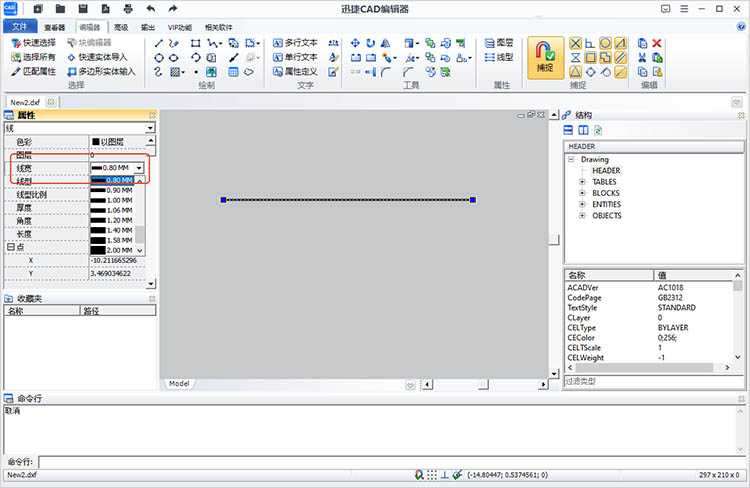This screenshot has height=488, width=750.
Task: Collapse the Drawing tree node
Action: pyautogui.click(x=571, y=159)
